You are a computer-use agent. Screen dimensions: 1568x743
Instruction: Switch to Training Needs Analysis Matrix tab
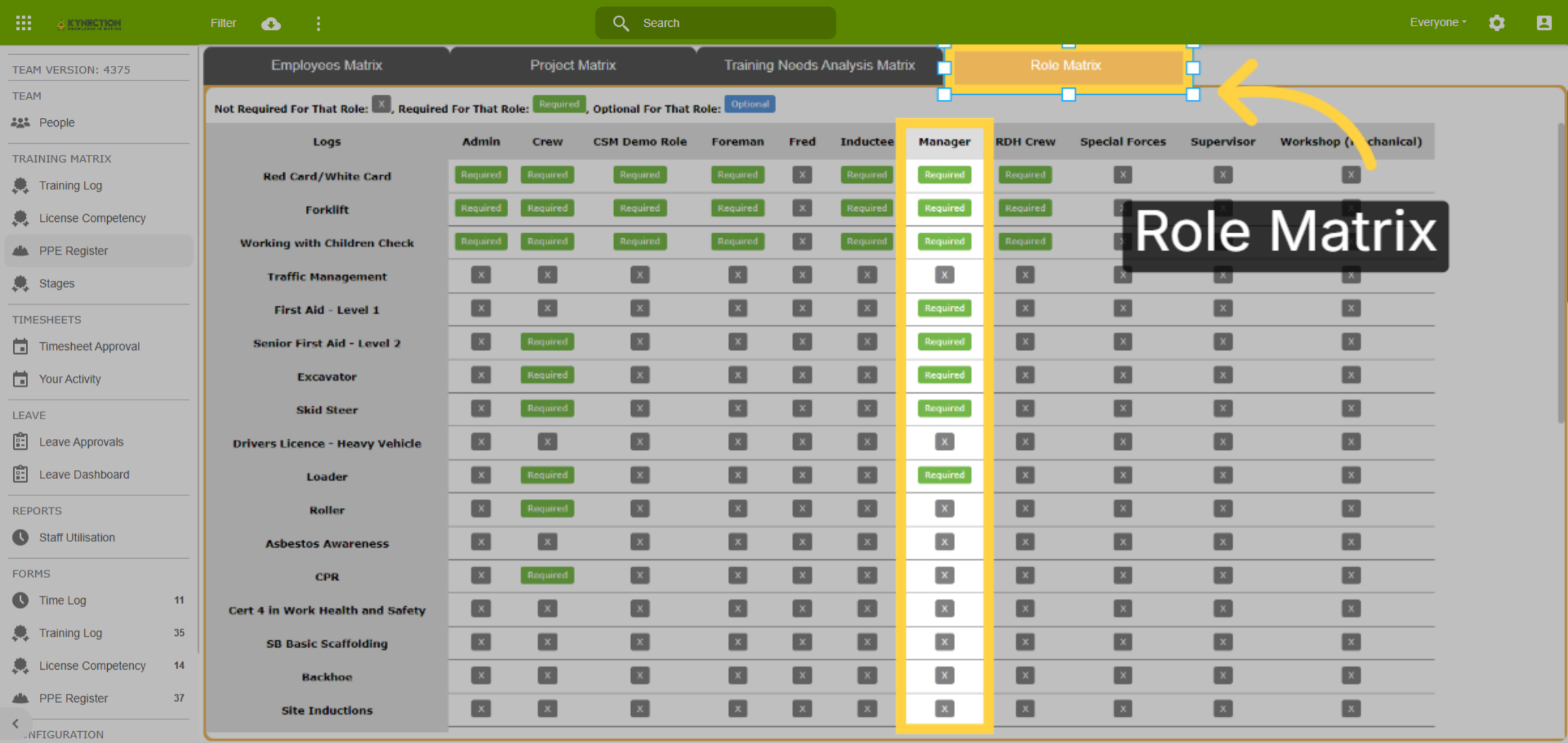coord(819,65)
